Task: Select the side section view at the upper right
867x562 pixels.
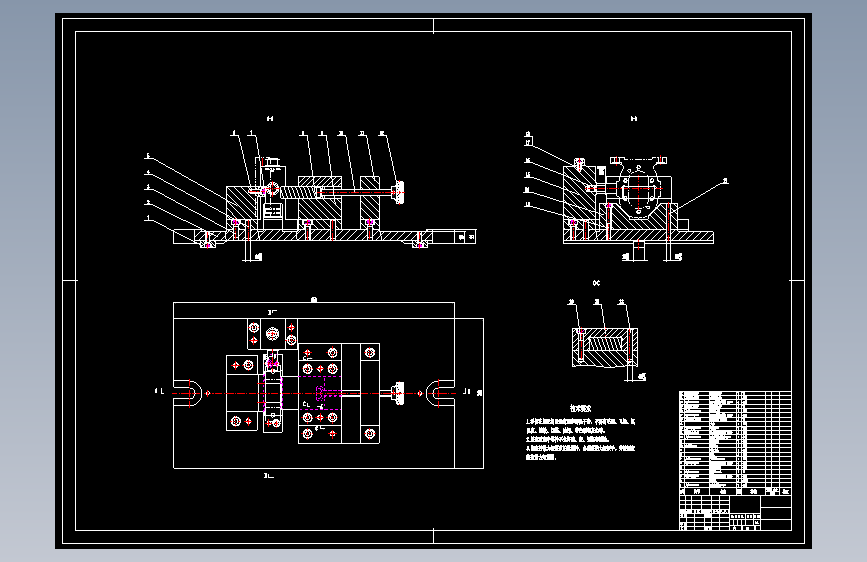Action: [626, 189]
